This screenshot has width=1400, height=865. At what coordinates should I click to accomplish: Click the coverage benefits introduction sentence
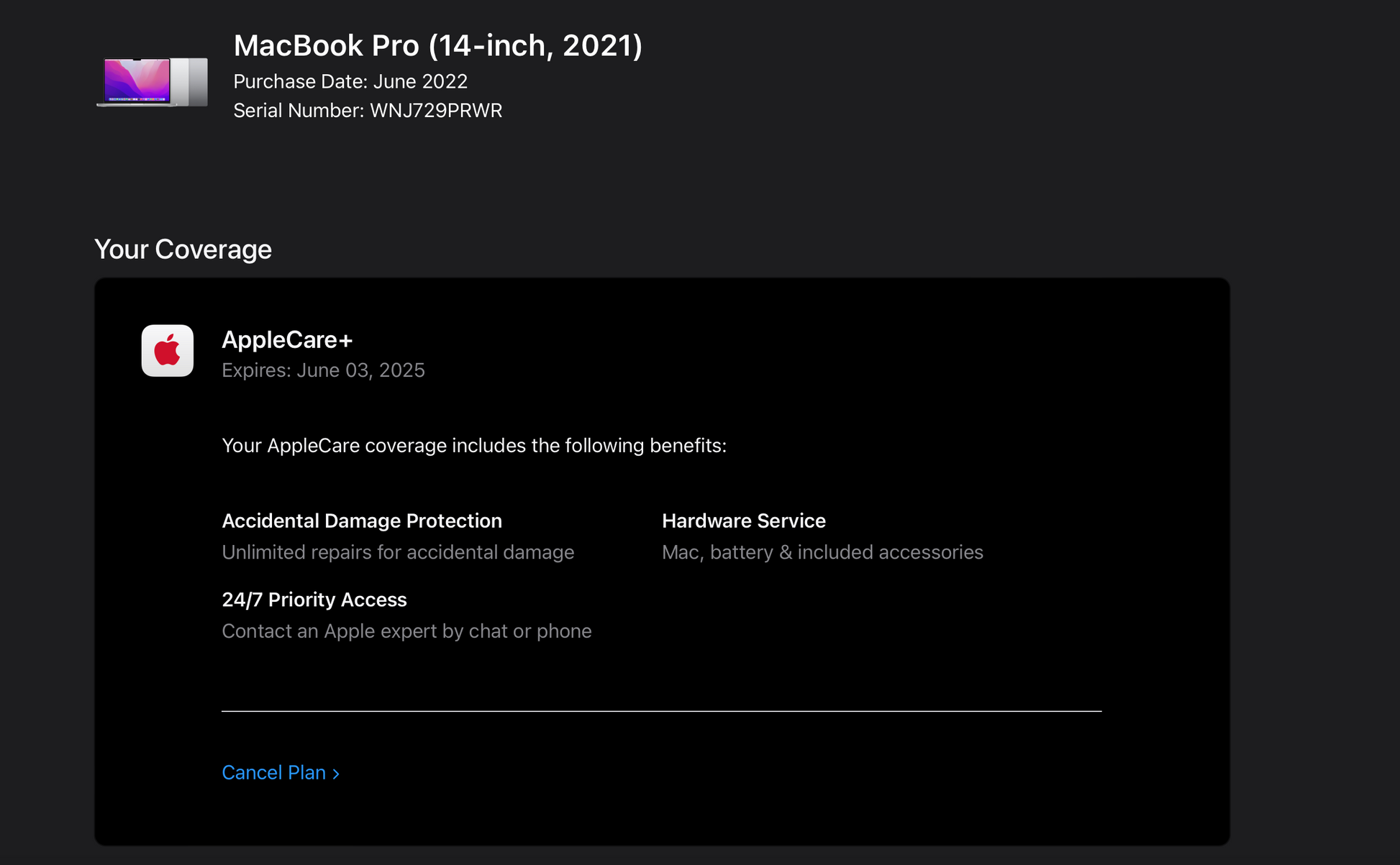coord(473,446)
